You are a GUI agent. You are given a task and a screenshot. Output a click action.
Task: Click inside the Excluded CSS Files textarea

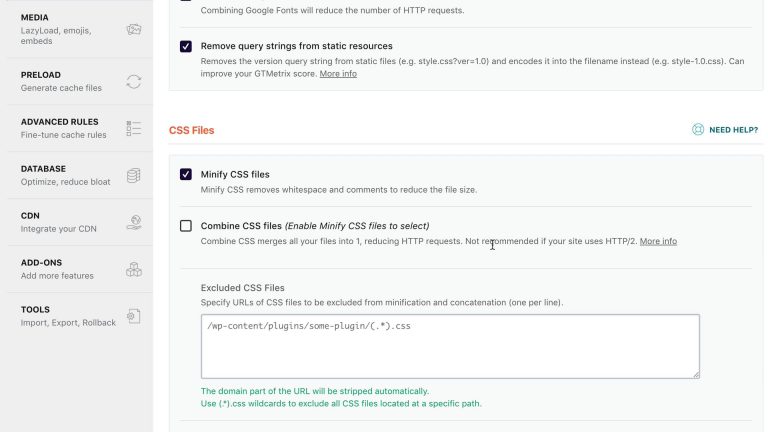click(x=450, y=346)
